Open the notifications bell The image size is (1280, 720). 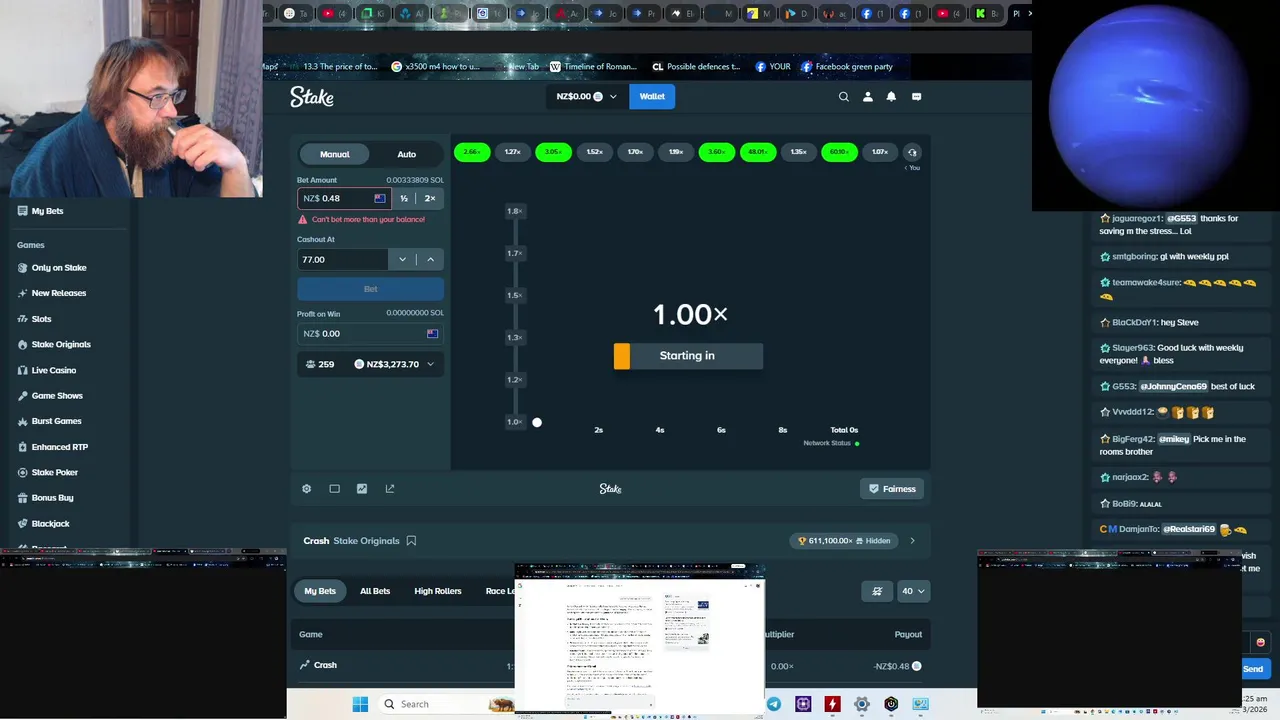[x=891, y=97]
